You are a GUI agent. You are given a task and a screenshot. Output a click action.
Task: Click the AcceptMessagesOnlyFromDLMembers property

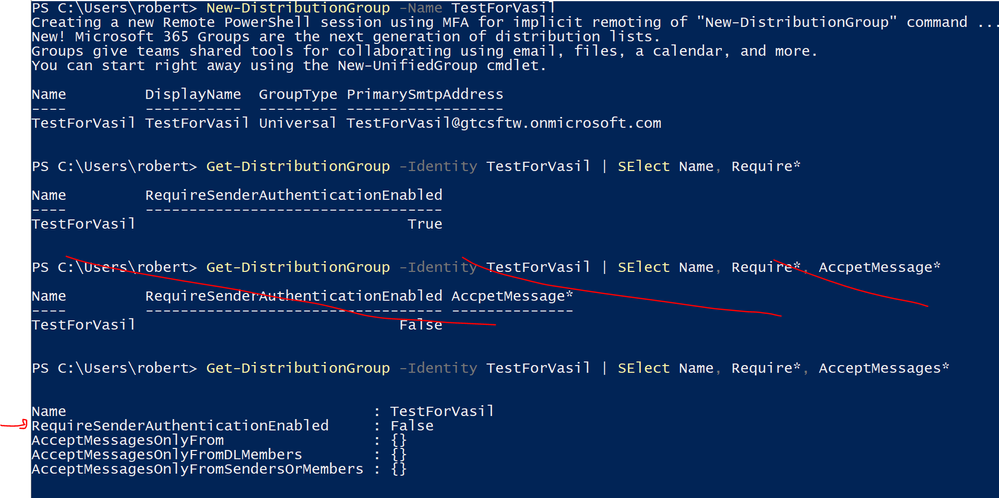(x=166, y=455)
